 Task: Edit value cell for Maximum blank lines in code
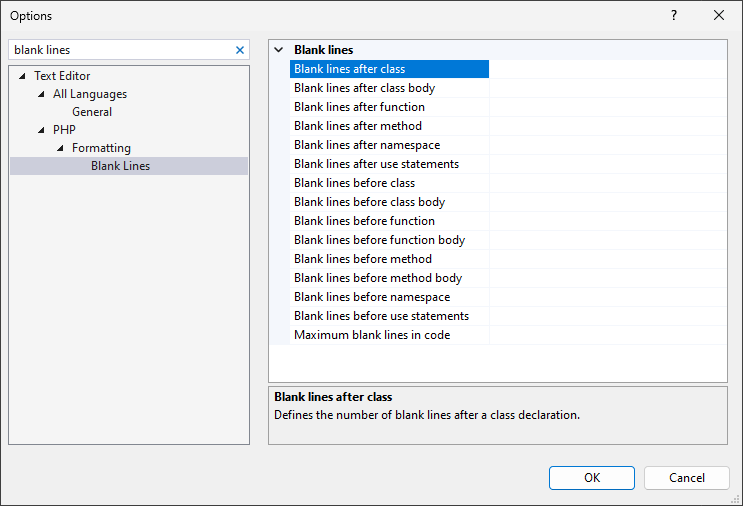click(608, 334)
